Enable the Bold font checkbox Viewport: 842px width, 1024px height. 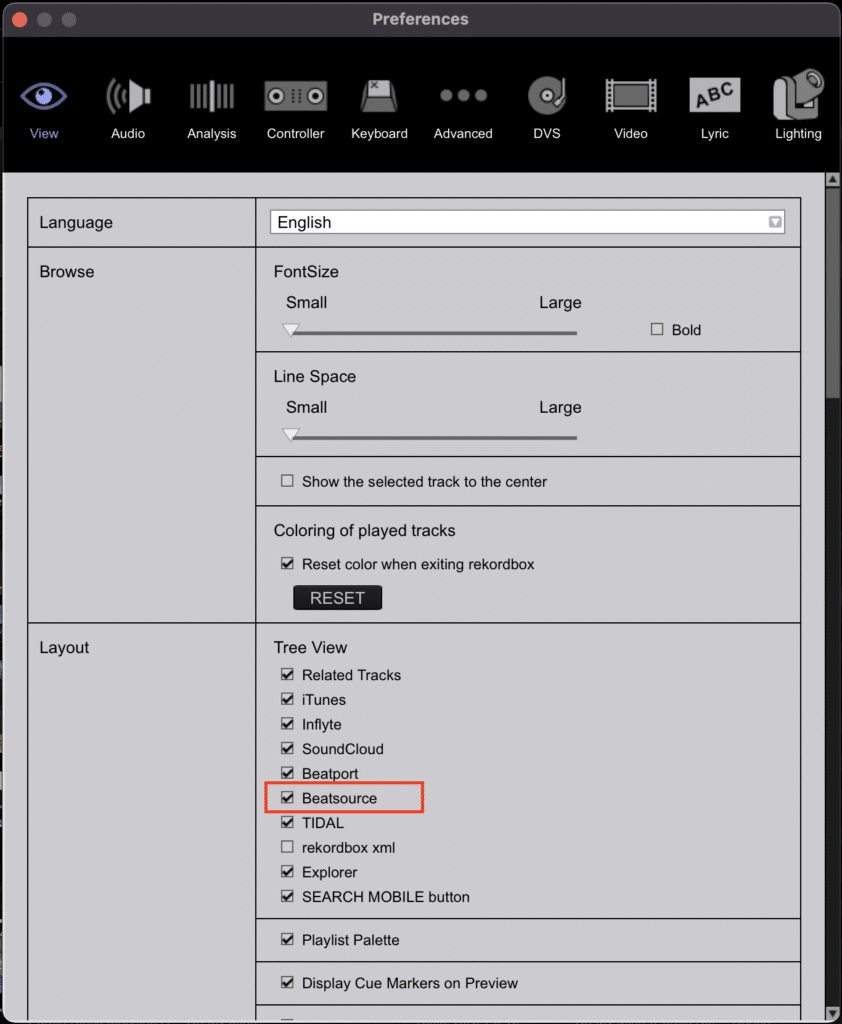click(657, 329)
